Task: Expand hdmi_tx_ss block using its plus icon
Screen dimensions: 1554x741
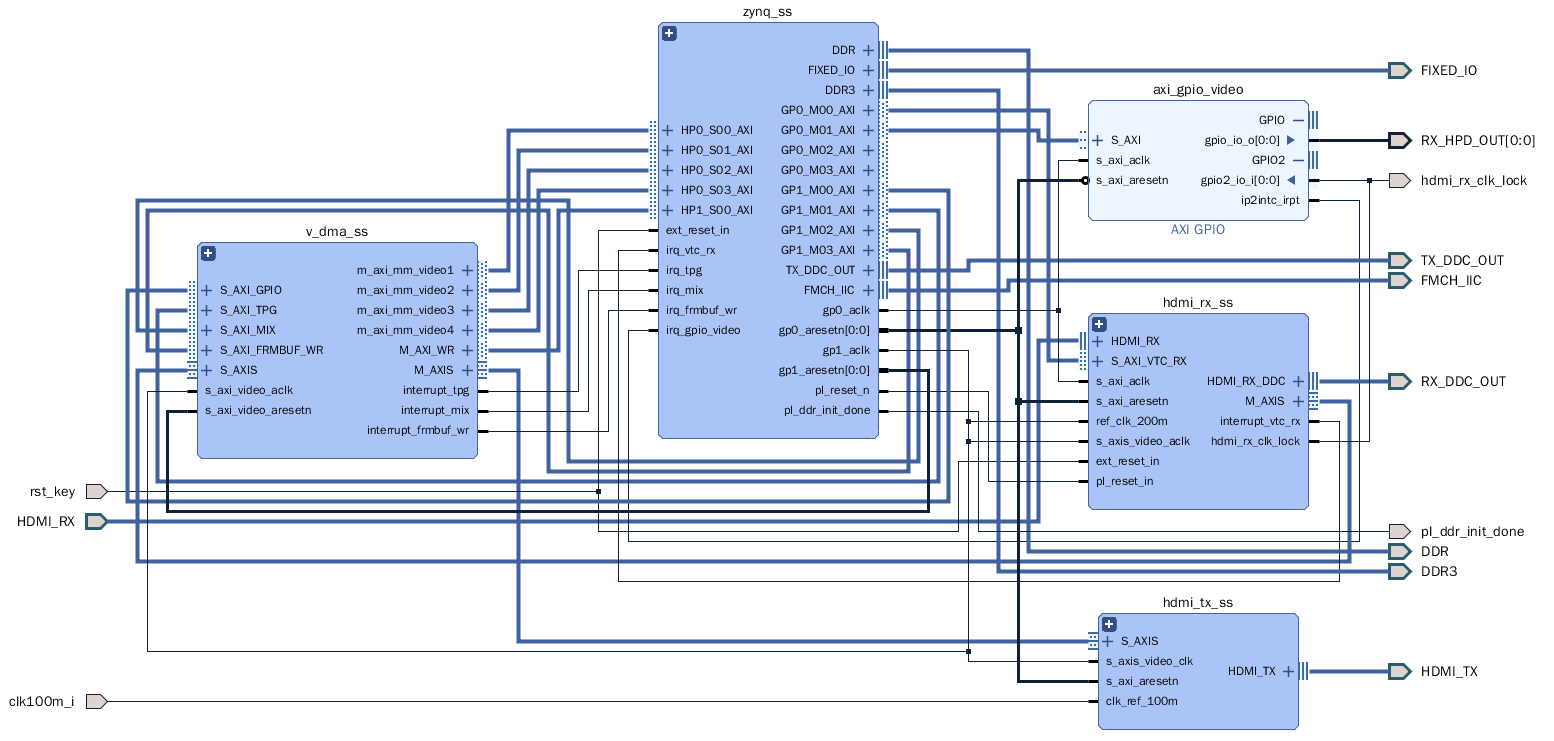Action: coord(1109,624)
